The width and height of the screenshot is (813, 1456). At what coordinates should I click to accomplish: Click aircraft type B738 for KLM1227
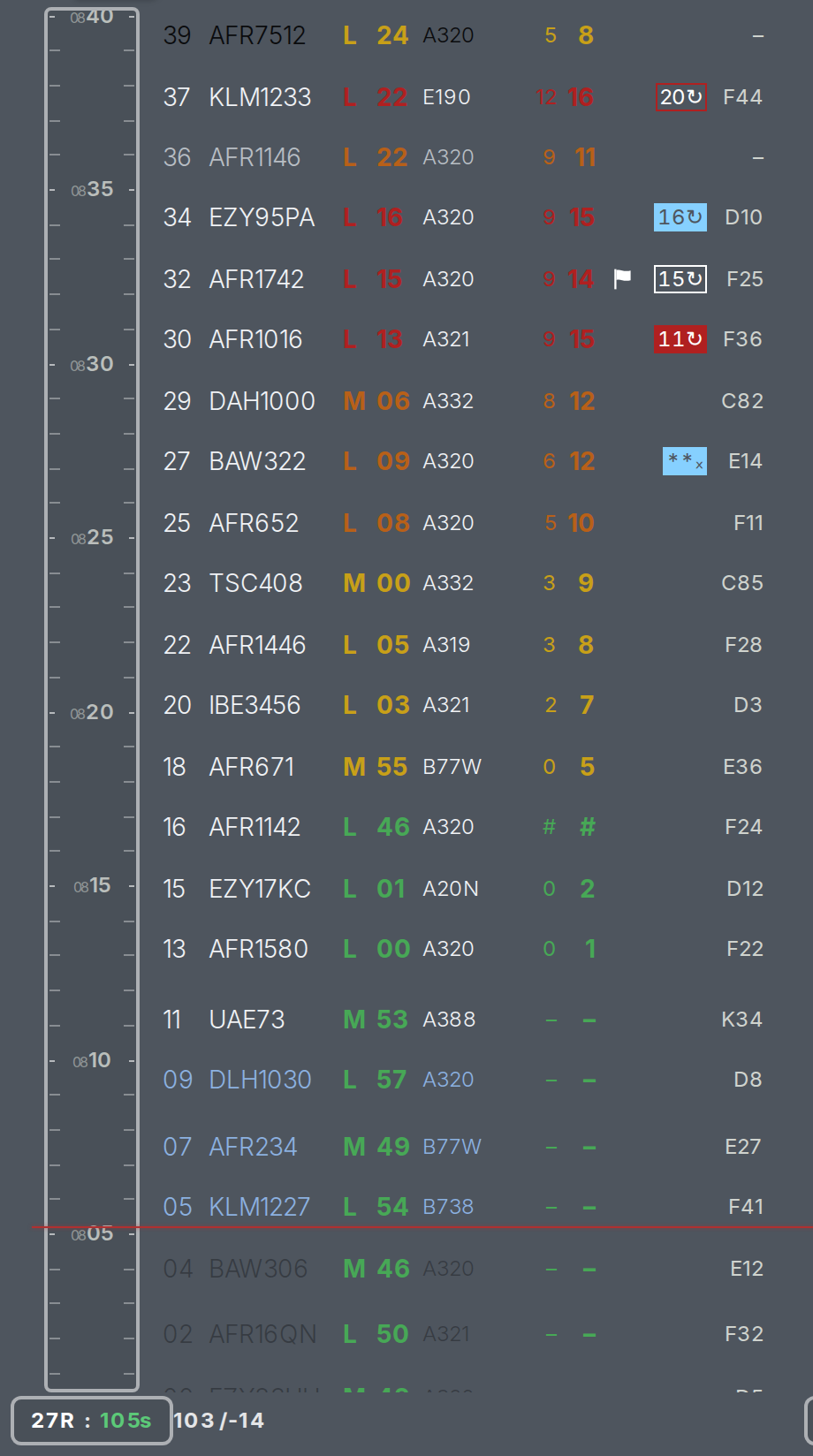pyautogui.click(x=448, y=1207)
